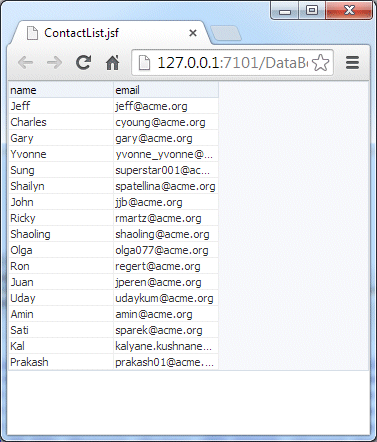Viewport: 377px width, 442px height.
Task: Reload the page with the refresh icon
Action: pos(83,63)
